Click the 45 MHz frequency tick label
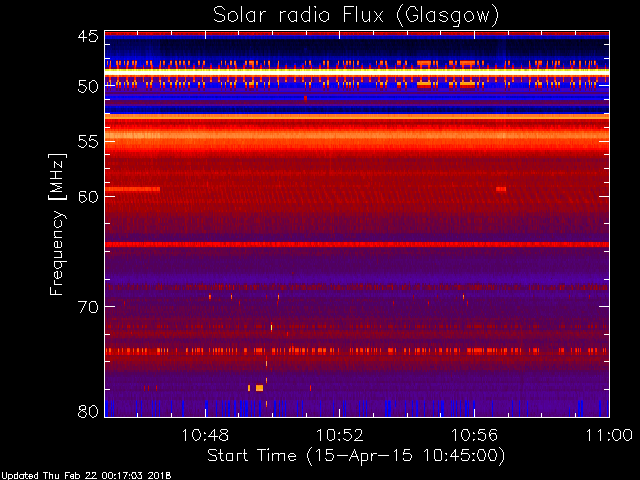Viewport: 640px width, 480px height. (88, 36)
